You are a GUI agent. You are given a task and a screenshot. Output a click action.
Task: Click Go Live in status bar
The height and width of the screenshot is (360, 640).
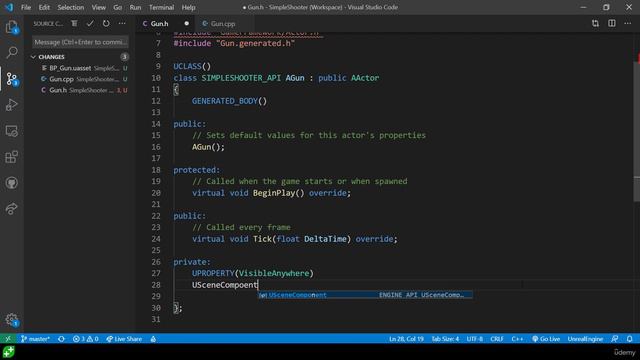[546, 339]
